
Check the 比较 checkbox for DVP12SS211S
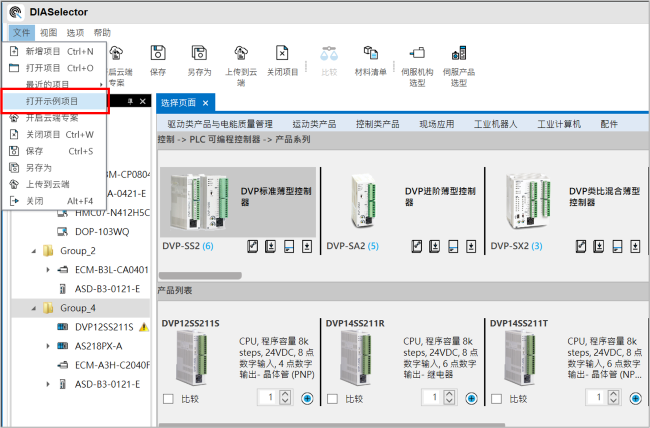[168, 398]
